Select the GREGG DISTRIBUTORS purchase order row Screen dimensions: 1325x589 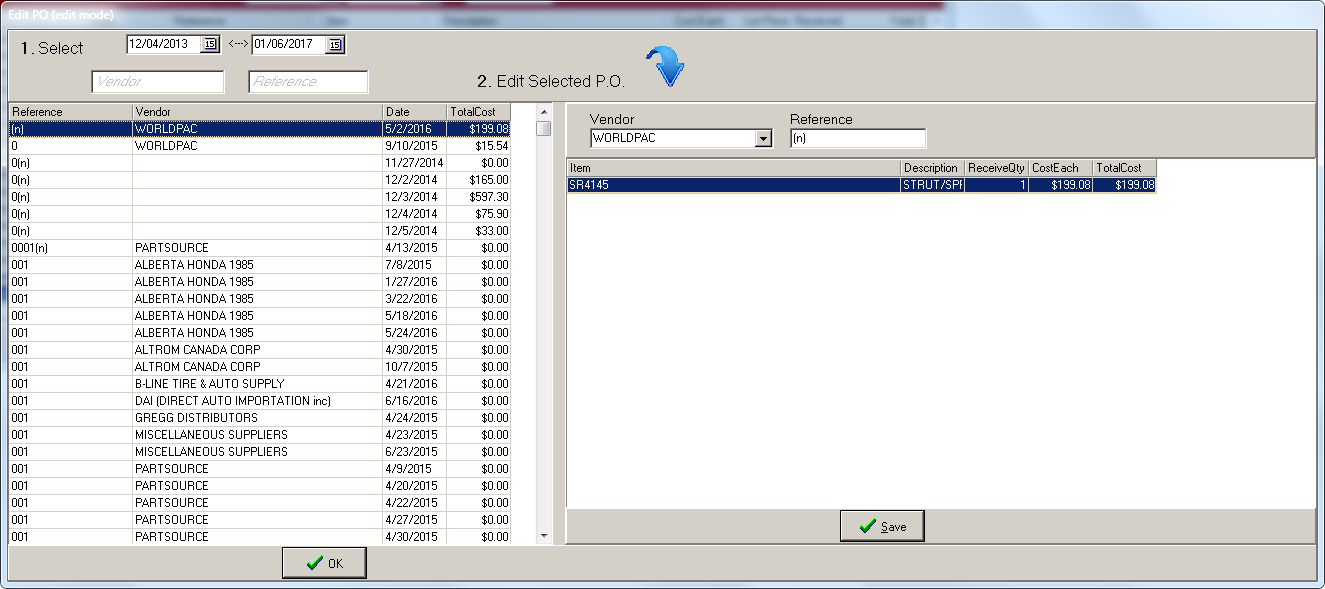[259, 418]
